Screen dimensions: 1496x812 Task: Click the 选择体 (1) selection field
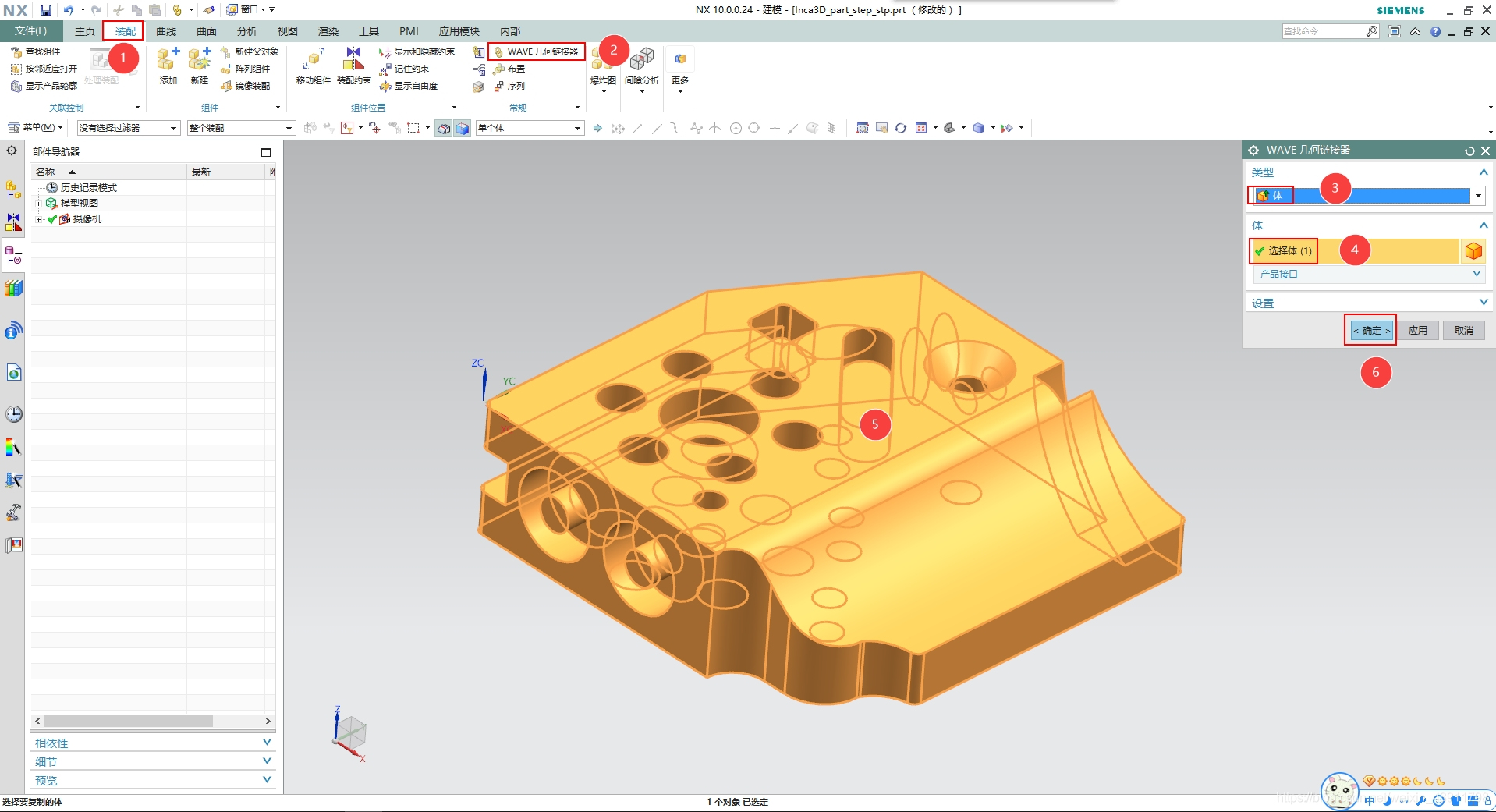pos(1354,251)
